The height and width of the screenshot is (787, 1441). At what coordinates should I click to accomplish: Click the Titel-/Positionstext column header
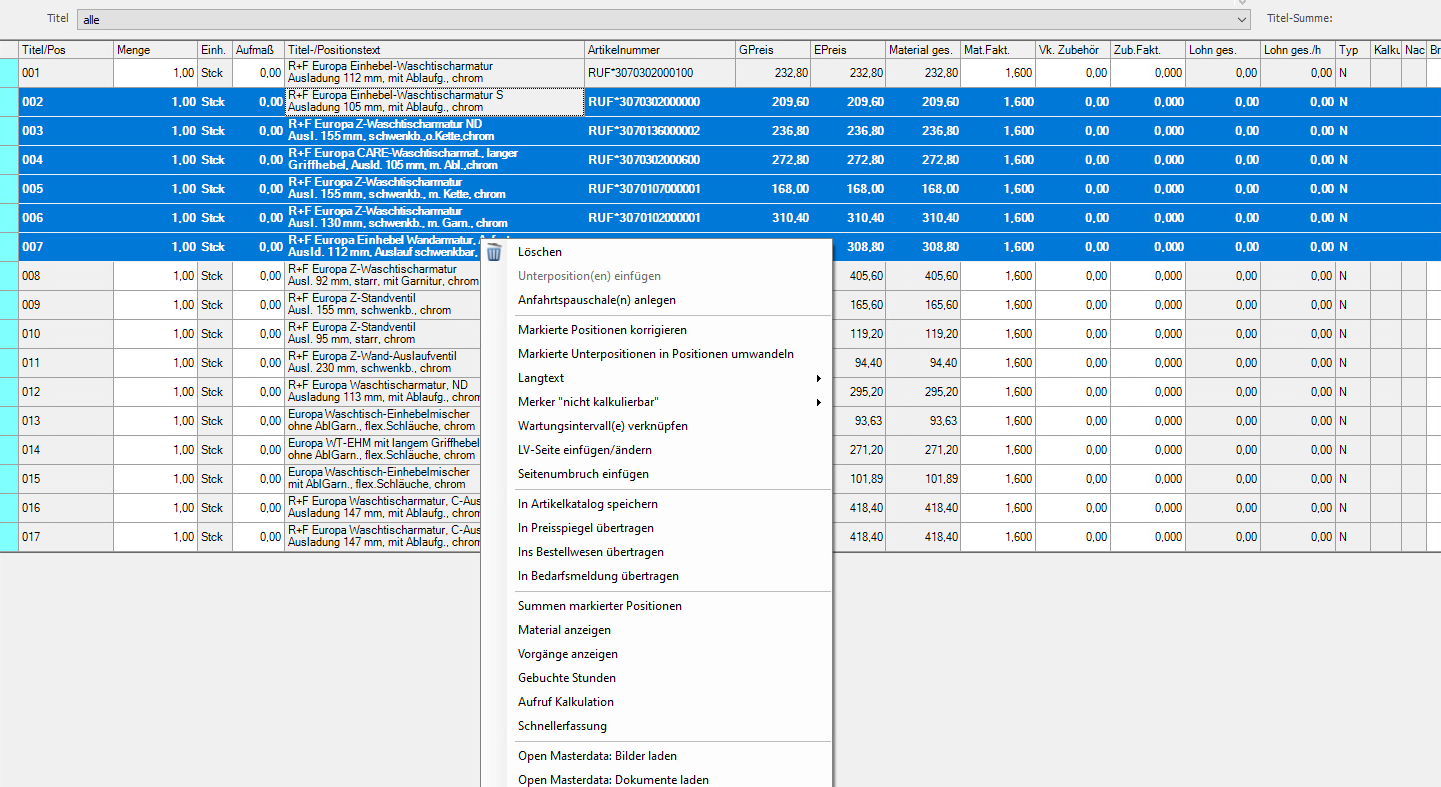coord(434,50)
